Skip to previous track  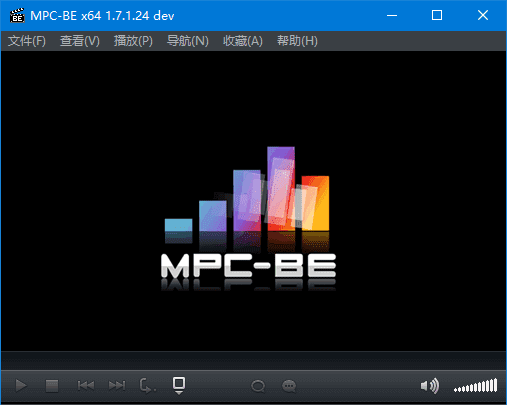click(x=86, y=386)
